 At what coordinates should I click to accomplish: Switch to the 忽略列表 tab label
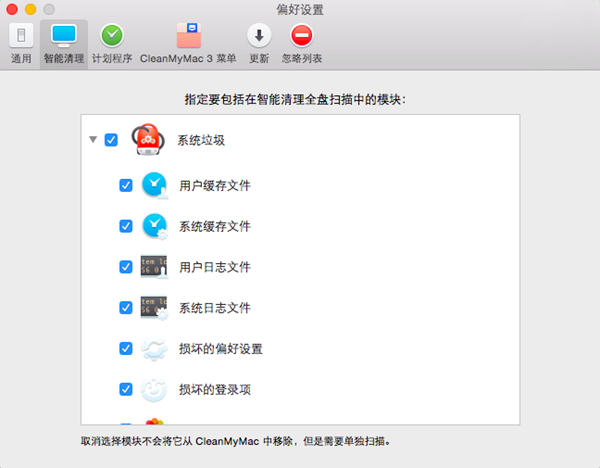tap(302, 59)
